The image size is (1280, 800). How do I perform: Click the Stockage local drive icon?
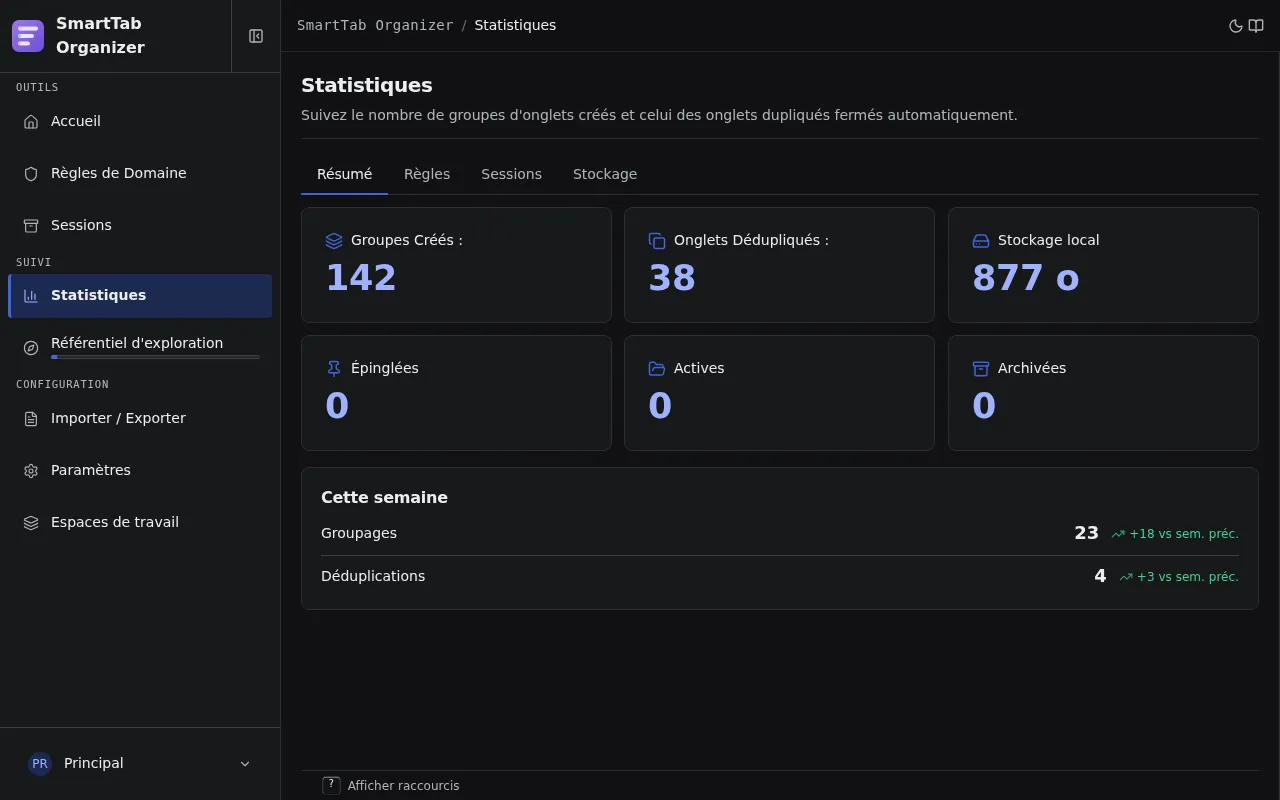coord(981,241)
